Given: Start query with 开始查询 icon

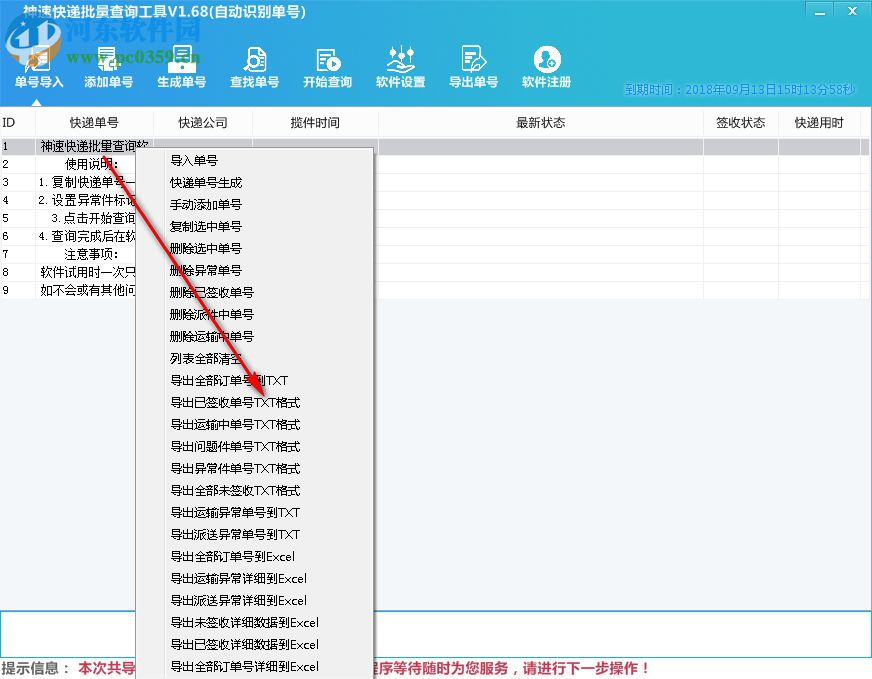Looking at the screenshot, I should 327,65.
